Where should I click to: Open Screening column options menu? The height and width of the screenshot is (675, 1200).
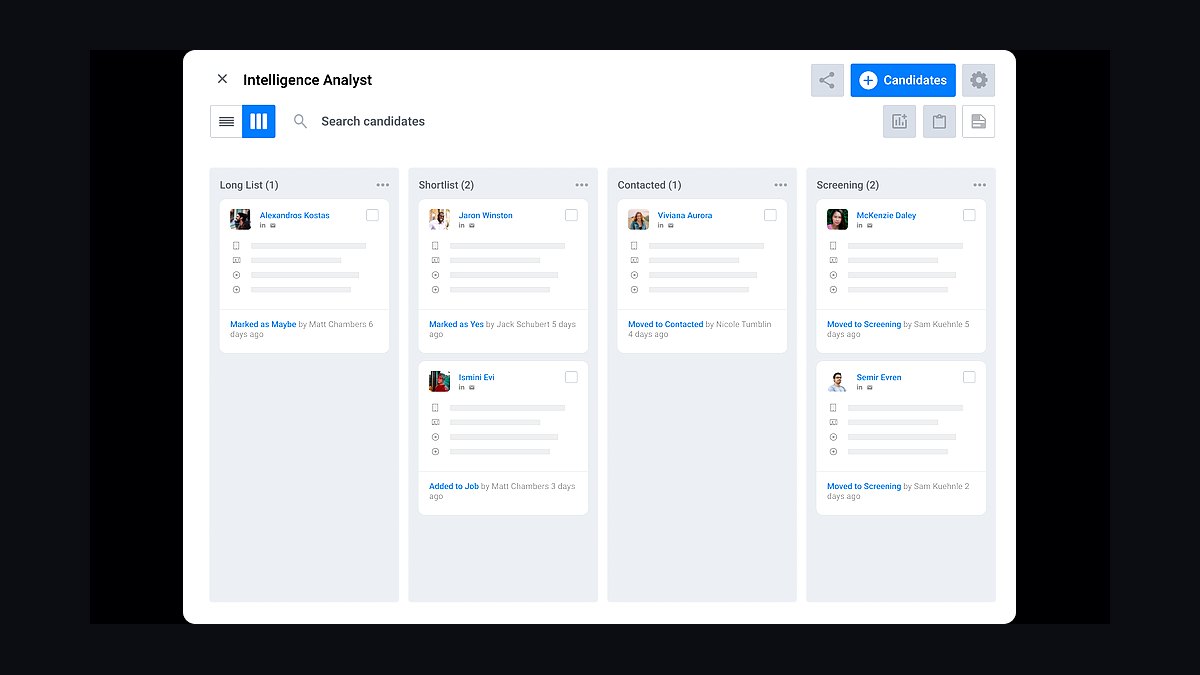click(x=980, y=185)
